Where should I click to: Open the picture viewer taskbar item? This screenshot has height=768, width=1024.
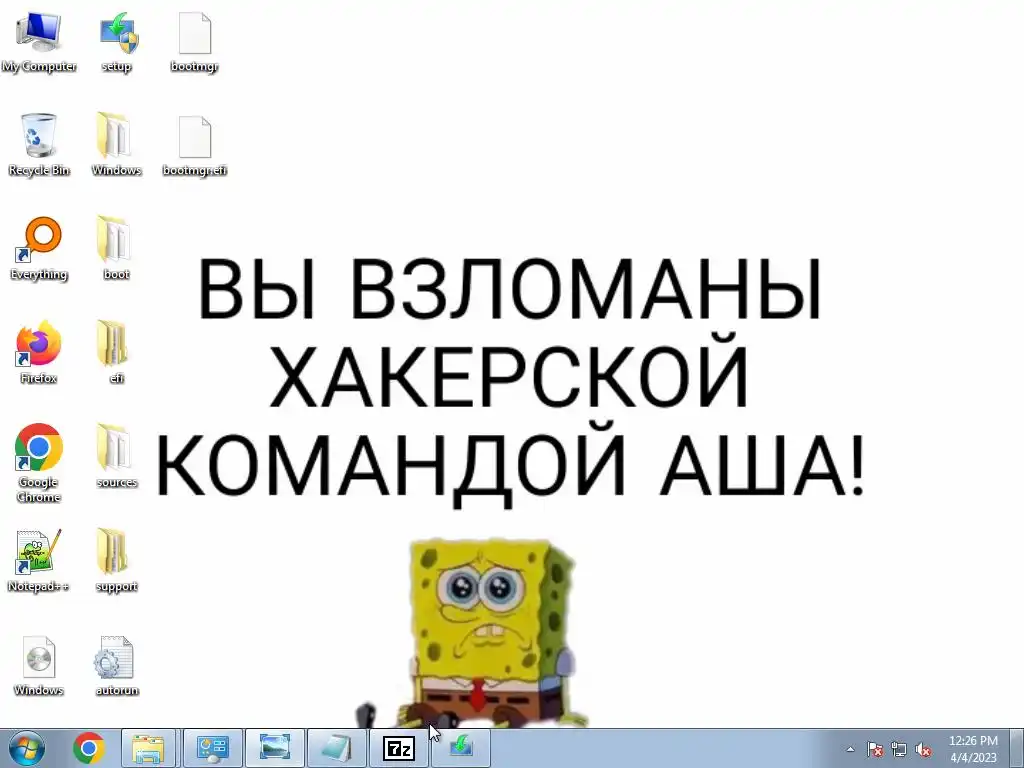coord(274,748)
